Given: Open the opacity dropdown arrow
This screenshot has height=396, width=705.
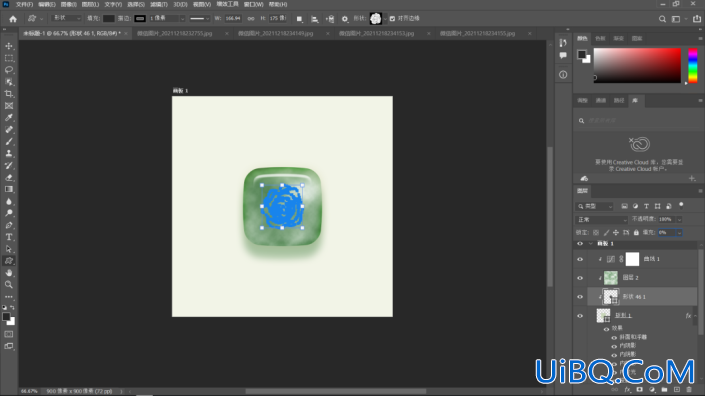Looking at the screenshot, I should pos(679,220).
